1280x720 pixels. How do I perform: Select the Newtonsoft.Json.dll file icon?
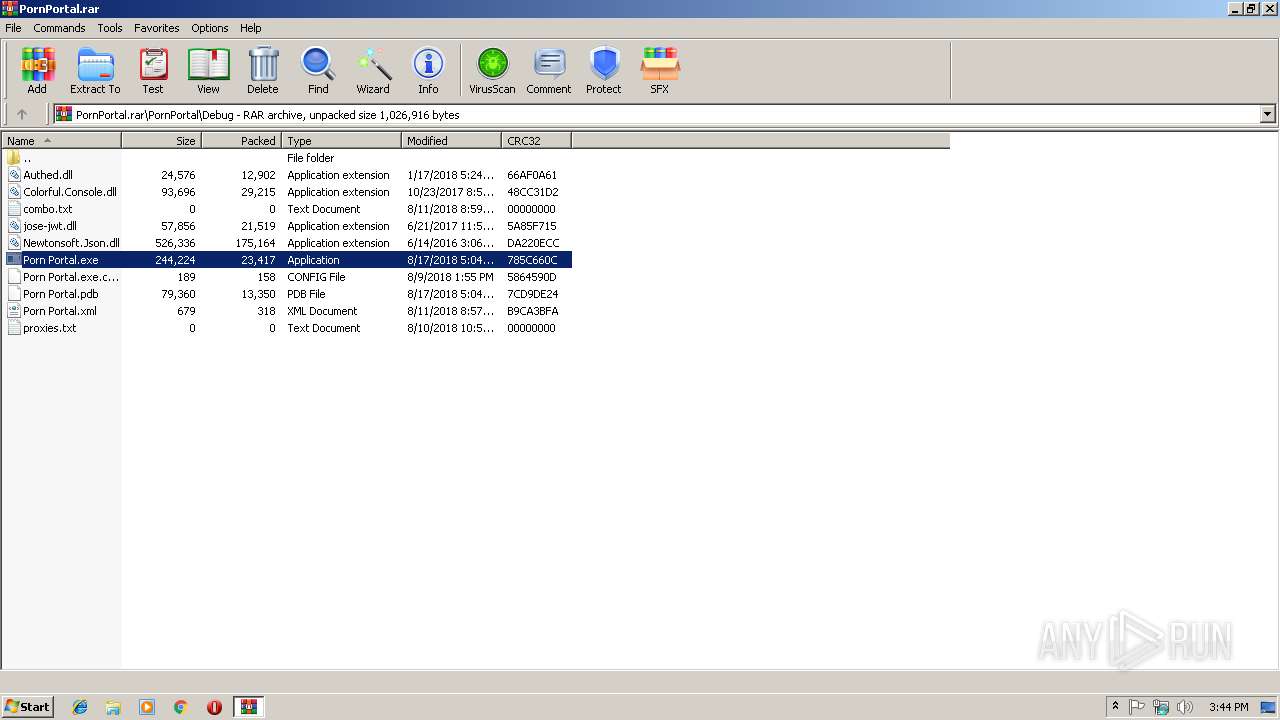14,243
